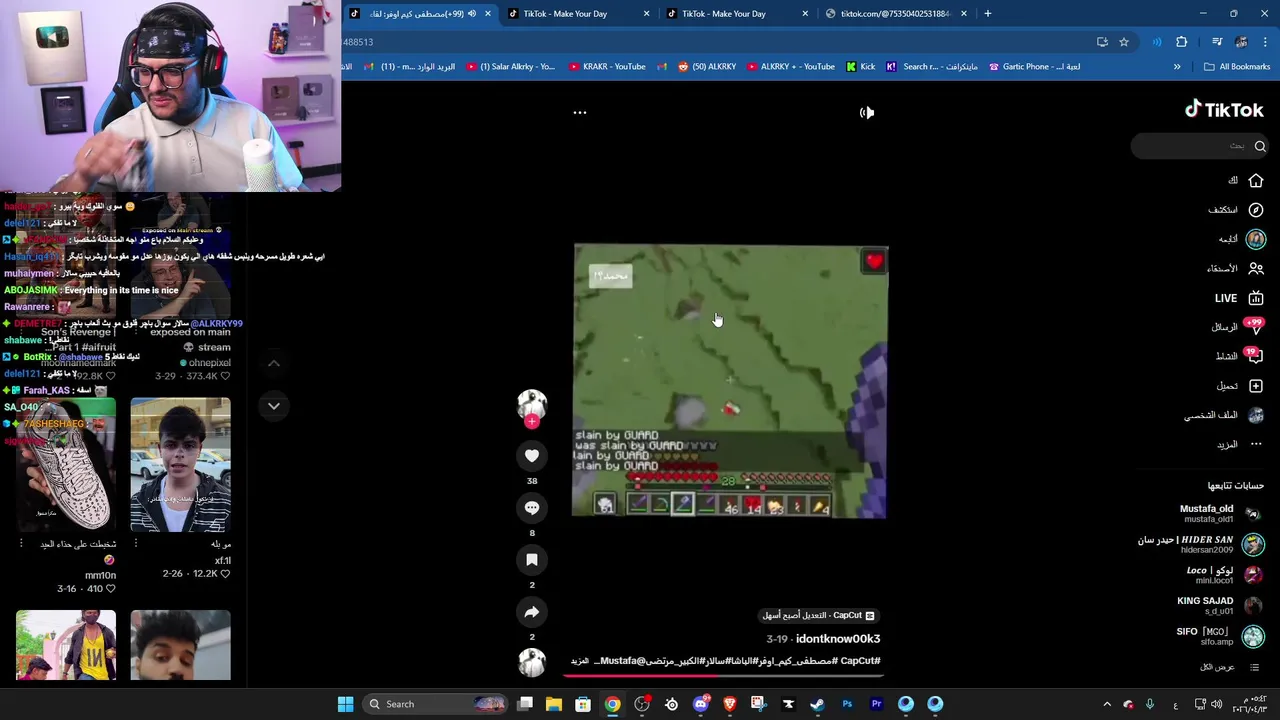Image resolution: width=1280 pixels, height=720 pixels.
Task: Open the (1) Salar Alkrky YouTube bookmark
Action: (510, 67)
